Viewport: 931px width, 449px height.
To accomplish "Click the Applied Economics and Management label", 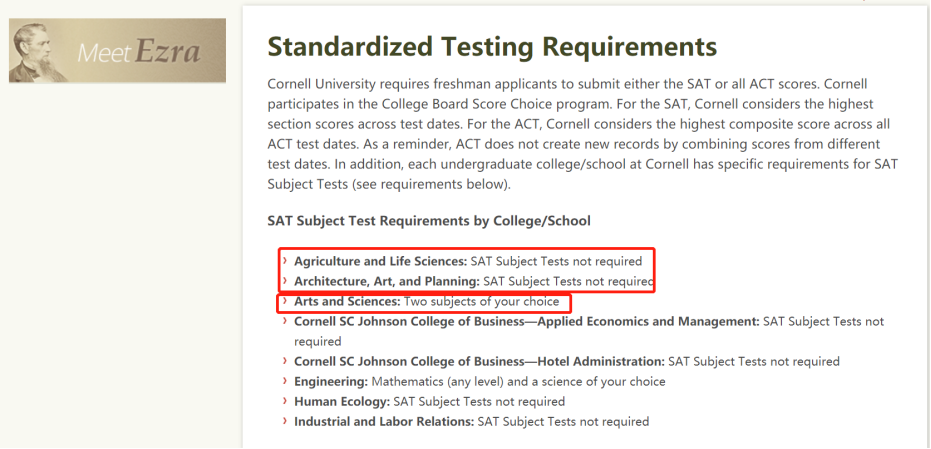I will [x=527, y=321].
